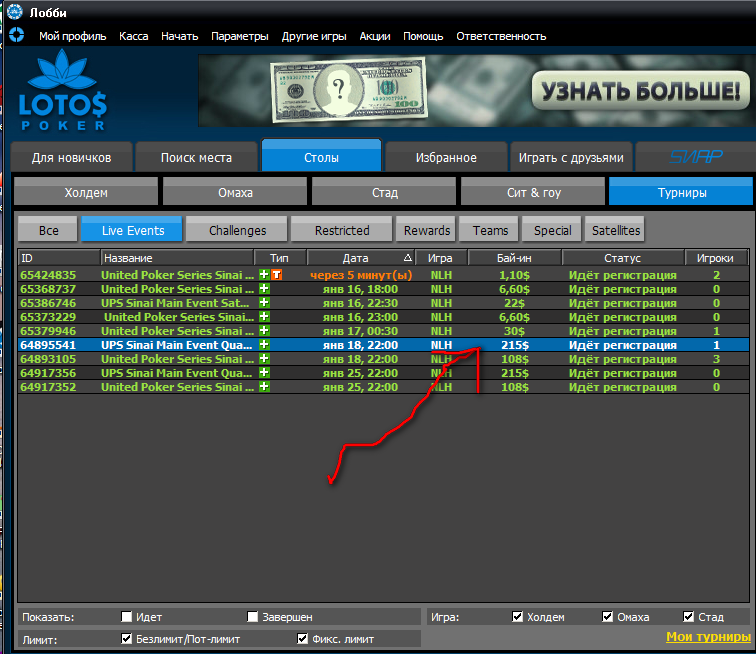Open the Другие игры menu
The image size is (756, 654).
coord(314,36)
